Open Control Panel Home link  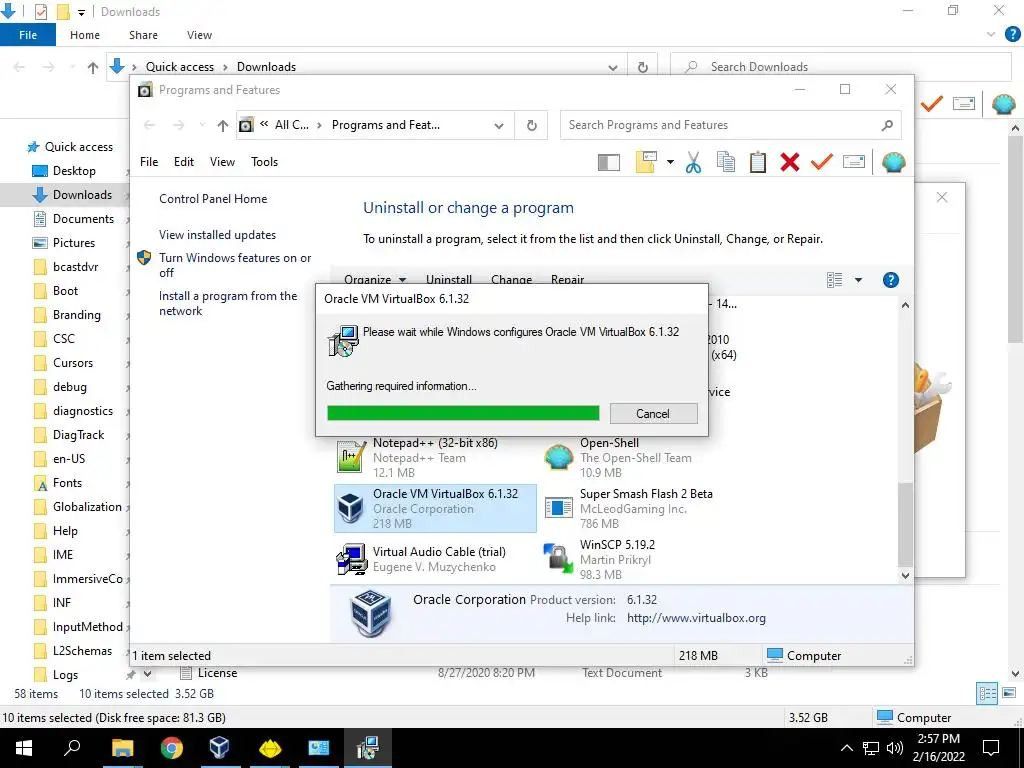tap(213, 199)
